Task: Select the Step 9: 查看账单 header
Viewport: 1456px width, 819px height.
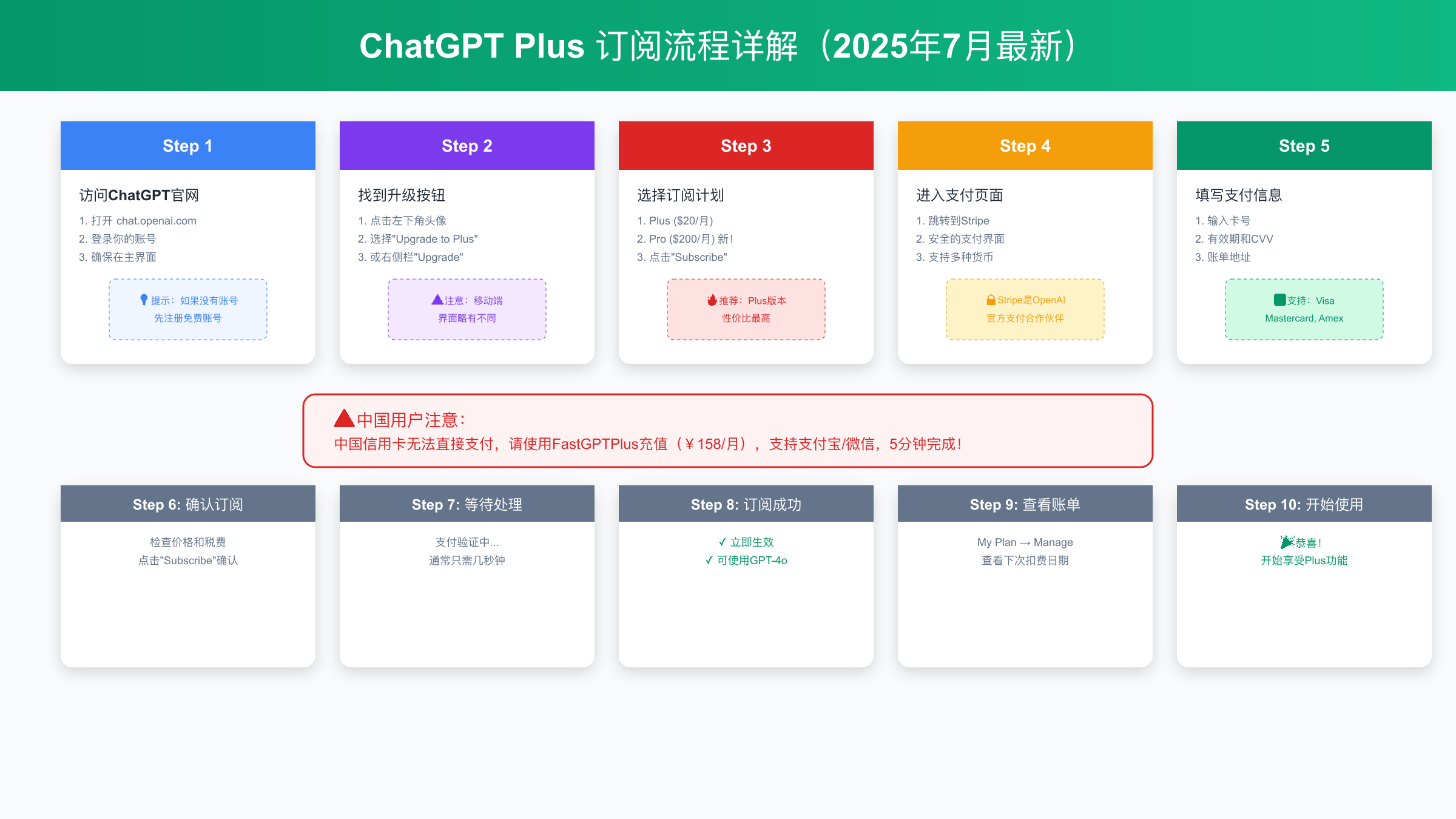Action: (x=1025, y=504)
